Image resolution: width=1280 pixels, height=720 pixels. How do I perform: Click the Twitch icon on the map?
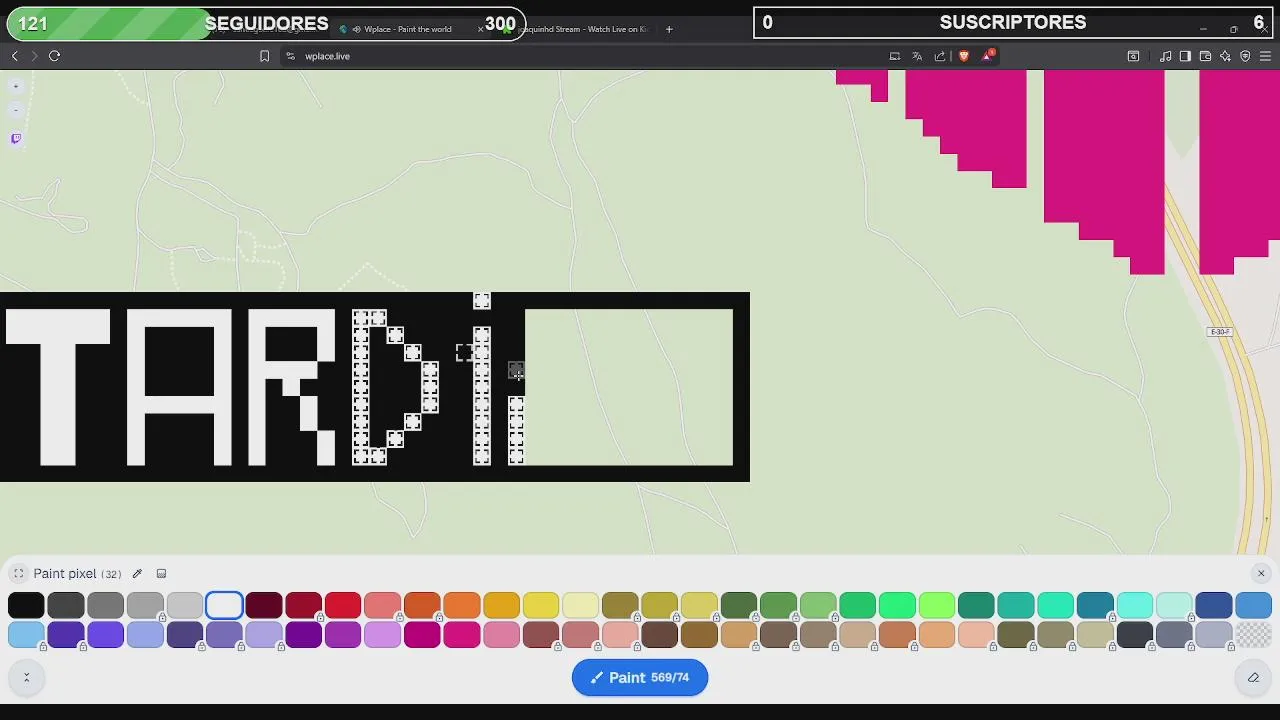pyautogui.click(x=16, y=139)
